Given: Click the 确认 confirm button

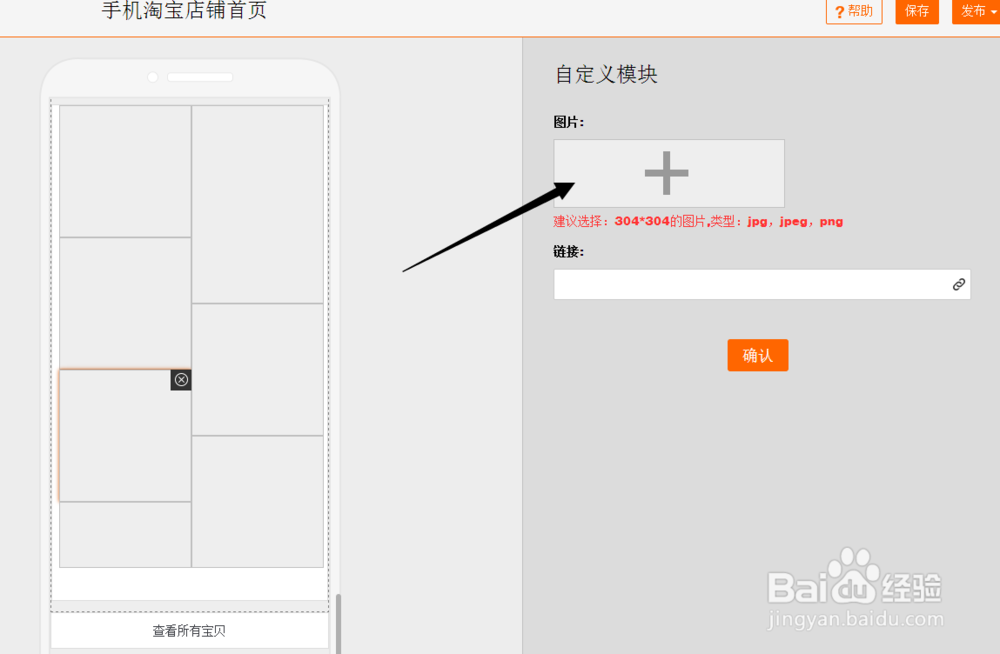Looking at the screenshot, I should point(758,355).
